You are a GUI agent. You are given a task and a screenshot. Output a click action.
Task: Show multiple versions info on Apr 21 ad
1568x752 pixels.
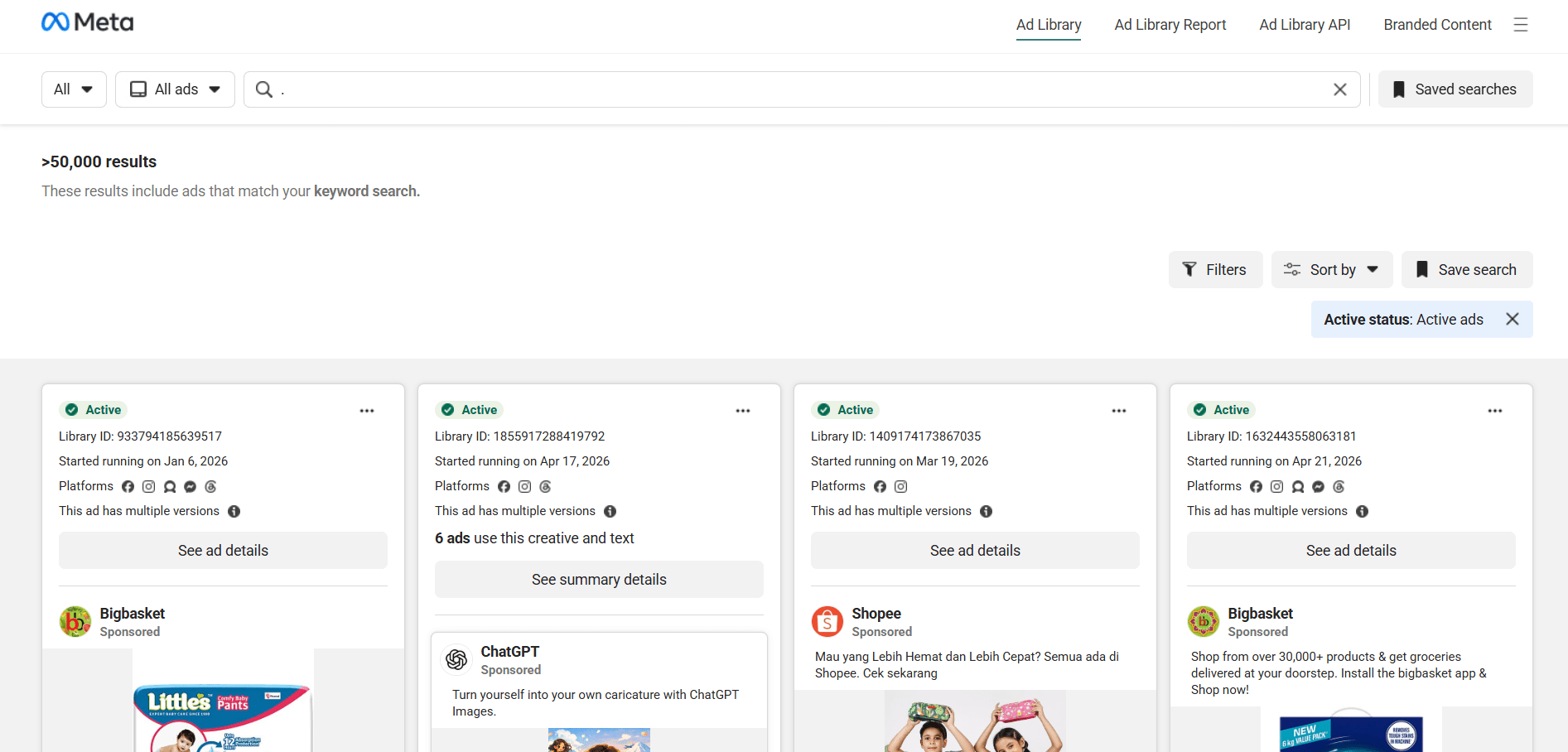tap(1363, 512)
